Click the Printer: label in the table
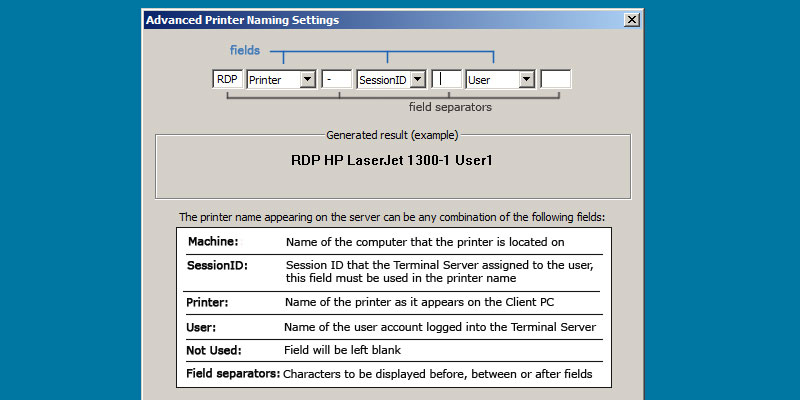800x400 pixels. (210, 302)
